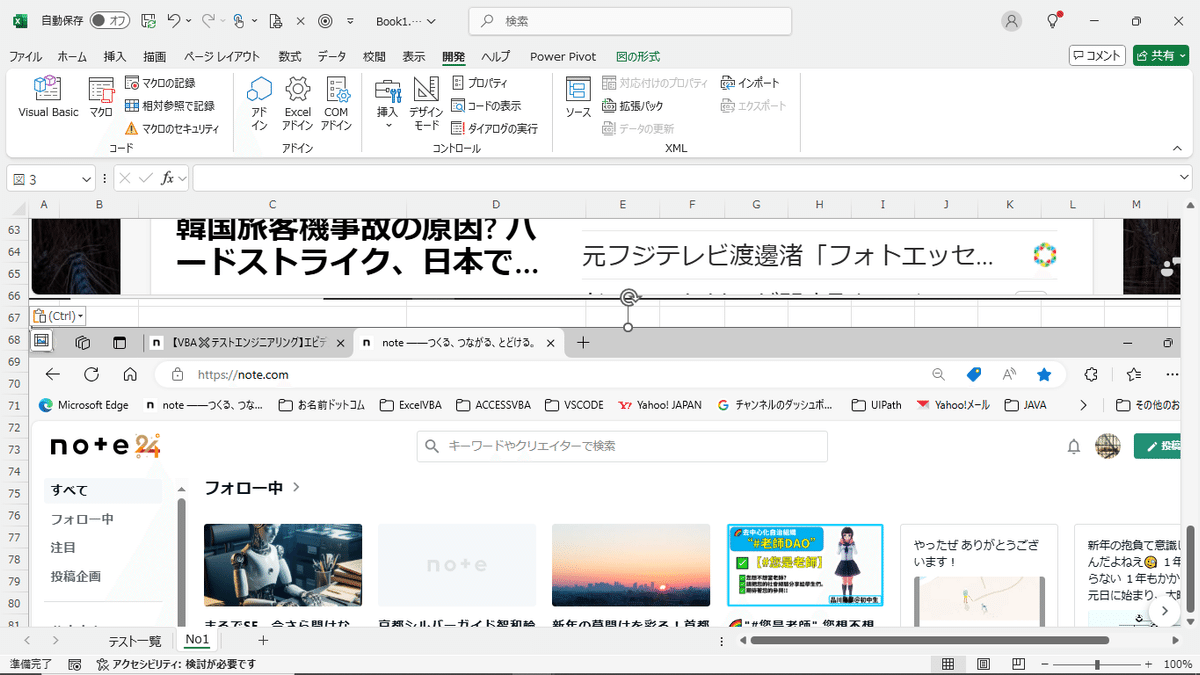1200x675 pixels.
Task: Click 拡張パック in XML group
Action: click(633, 105)
